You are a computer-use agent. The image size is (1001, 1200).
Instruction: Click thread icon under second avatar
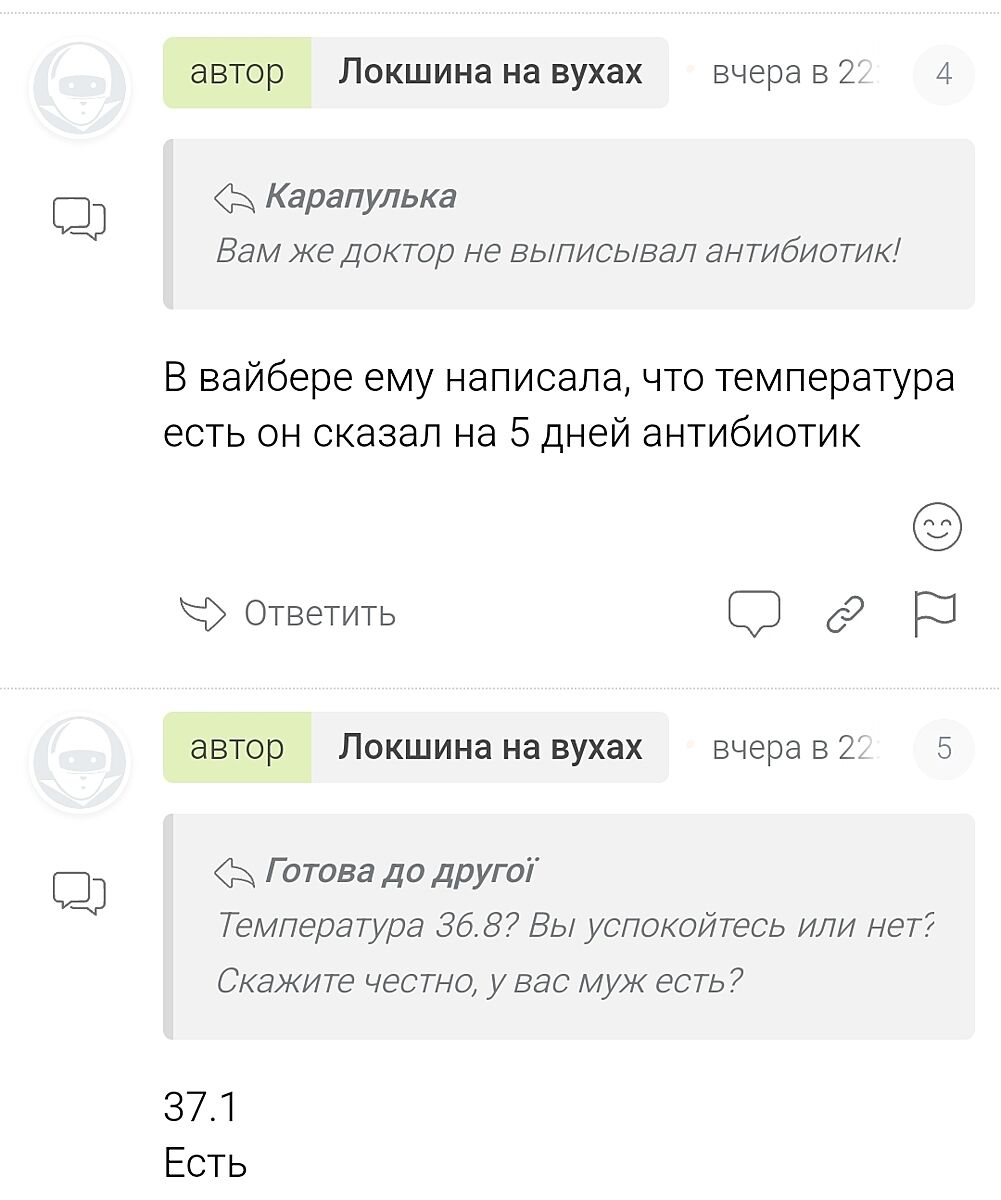[78, 893]
